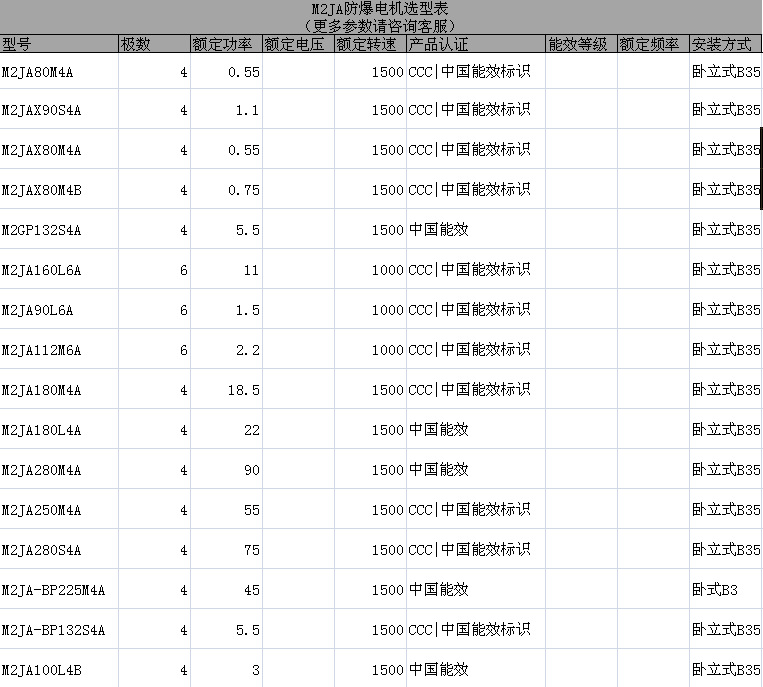Click the 型号 column header
763x687 pixels.
pyautogui.click(x=59, y=45)
